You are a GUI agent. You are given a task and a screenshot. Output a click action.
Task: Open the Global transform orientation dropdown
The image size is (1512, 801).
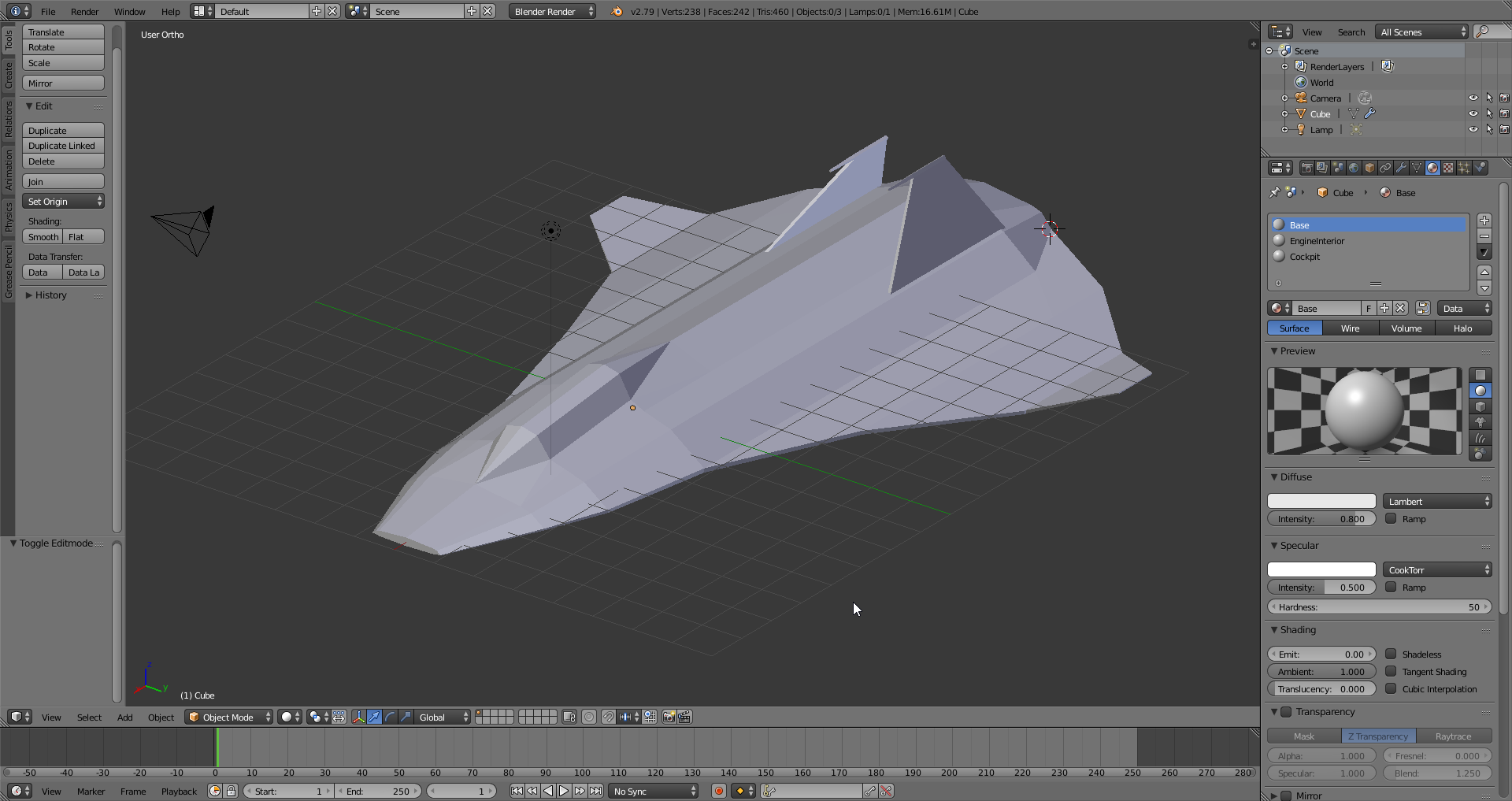(443, 717)
